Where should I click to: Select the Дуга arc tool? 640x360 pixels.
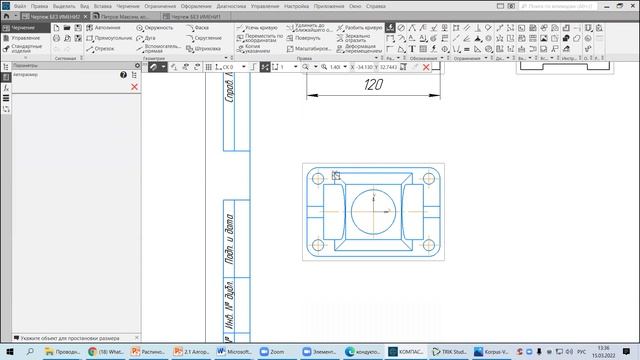[146, 38]
